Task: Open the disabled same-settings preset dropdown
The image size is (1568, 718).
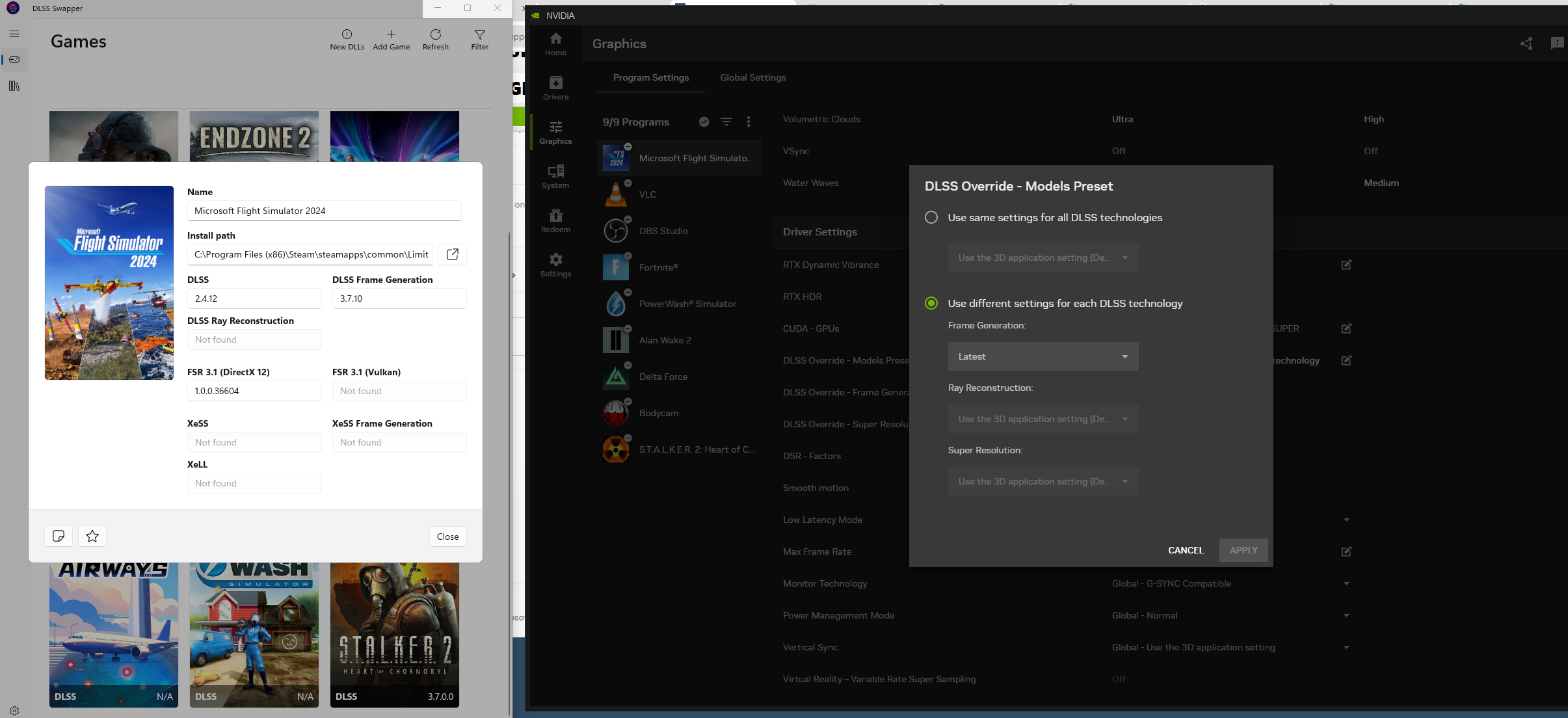Action: tap(1043, 258)
